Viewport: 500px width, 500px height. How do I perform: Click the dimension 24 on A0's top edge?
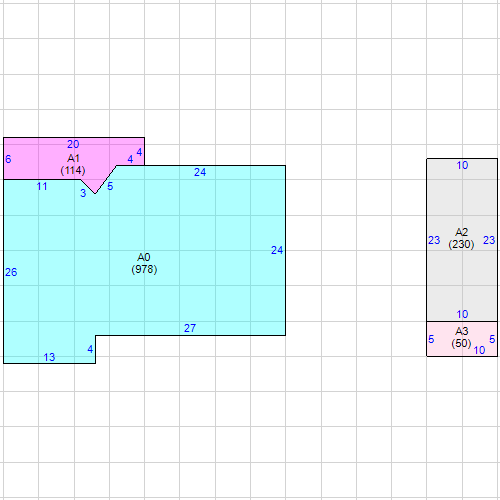[200, 172]
